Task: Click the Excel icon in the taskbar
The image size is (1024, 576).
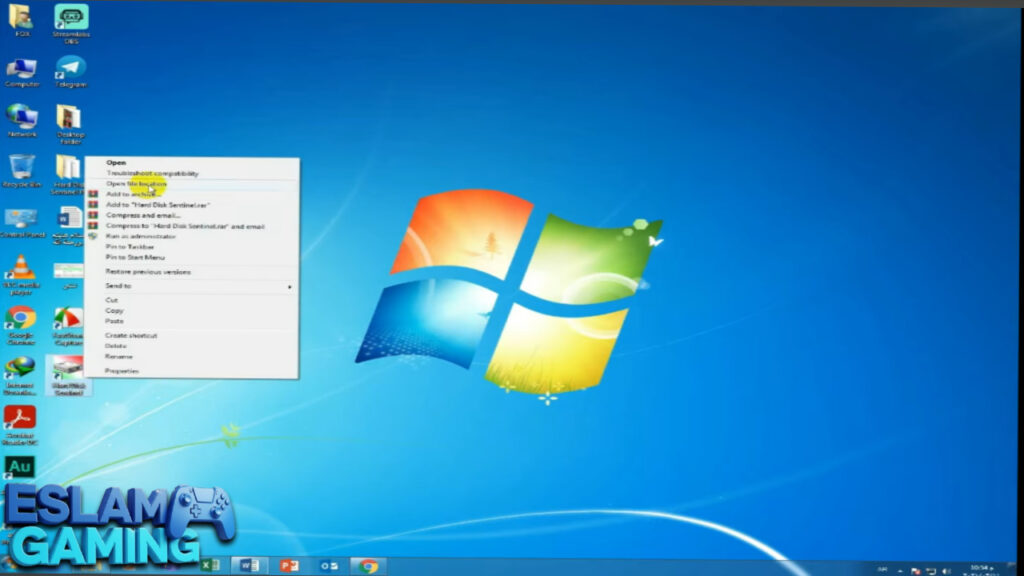Action: (x=210, y=566)
